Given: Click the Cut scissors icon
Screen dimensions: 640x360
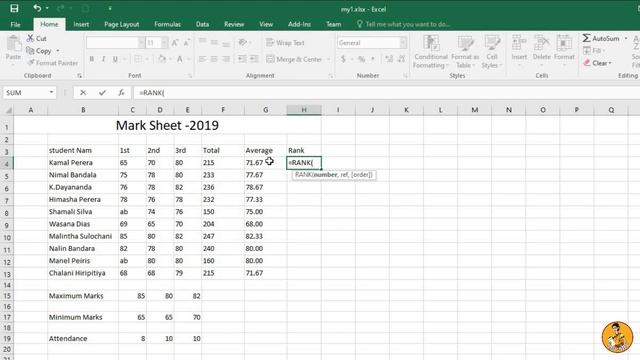Looking at the screenshot, I should (x=30, y=38).
